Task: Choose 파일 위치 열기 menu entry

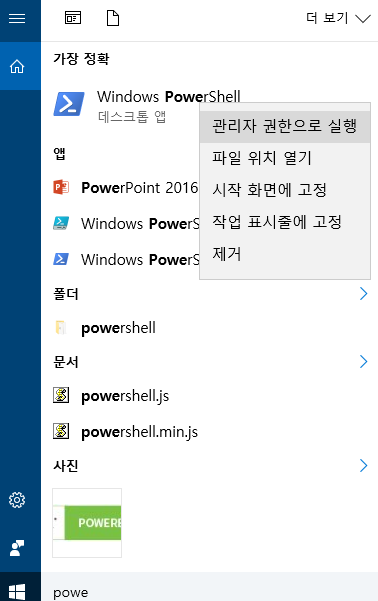Action: click(285, 158)
